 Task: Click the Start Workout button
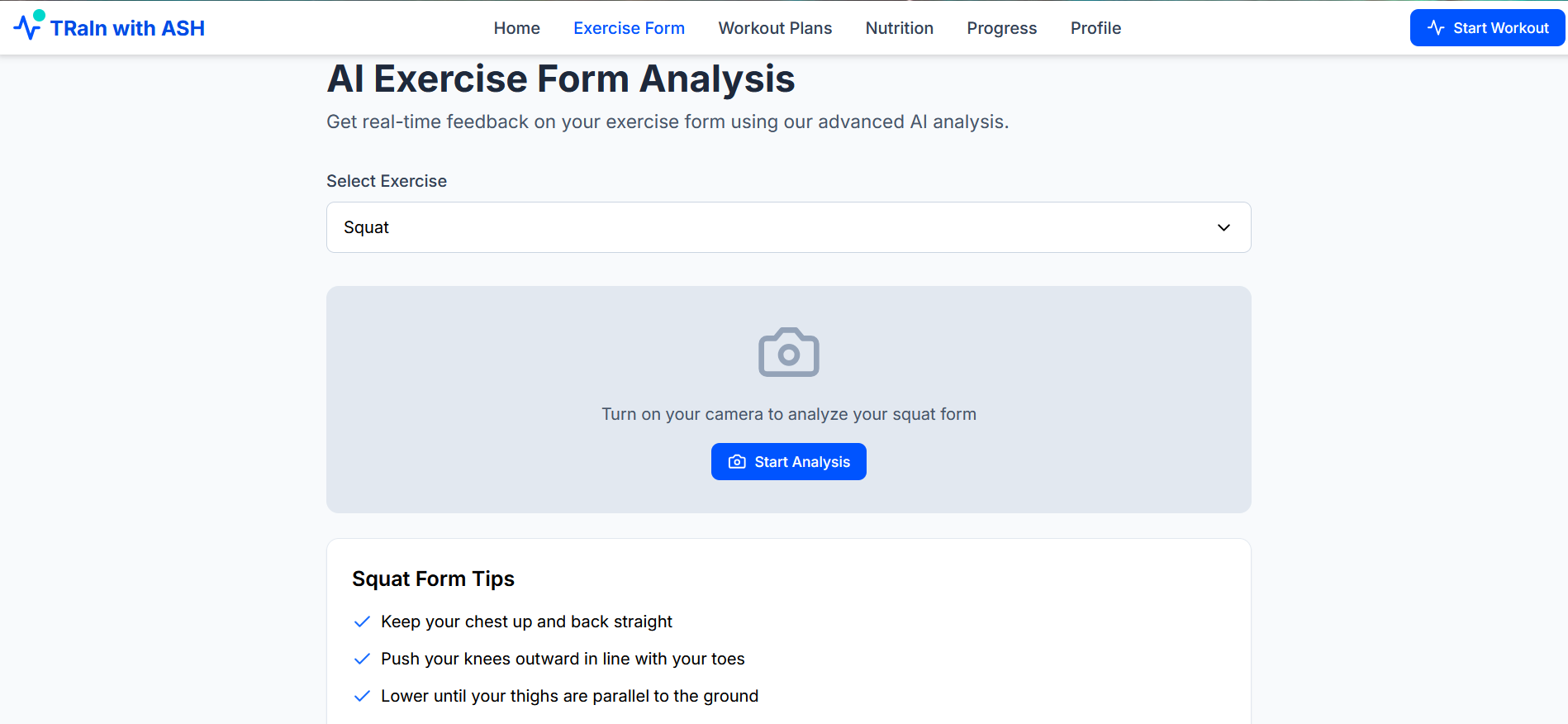tap(1486, 27)
